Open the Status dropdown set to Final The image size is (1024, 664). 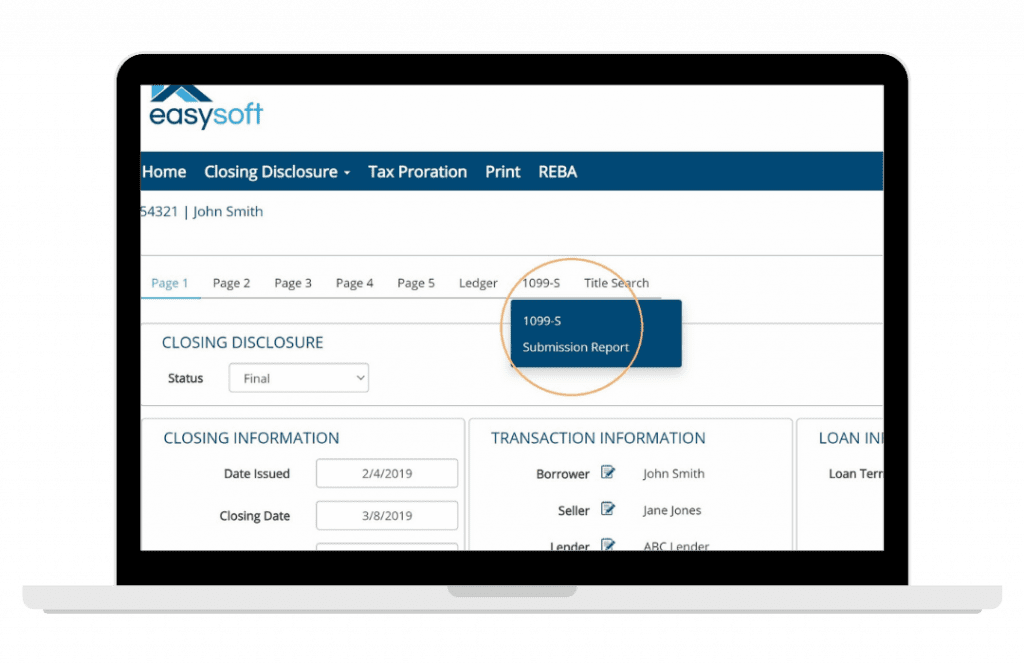coord(298,378)
